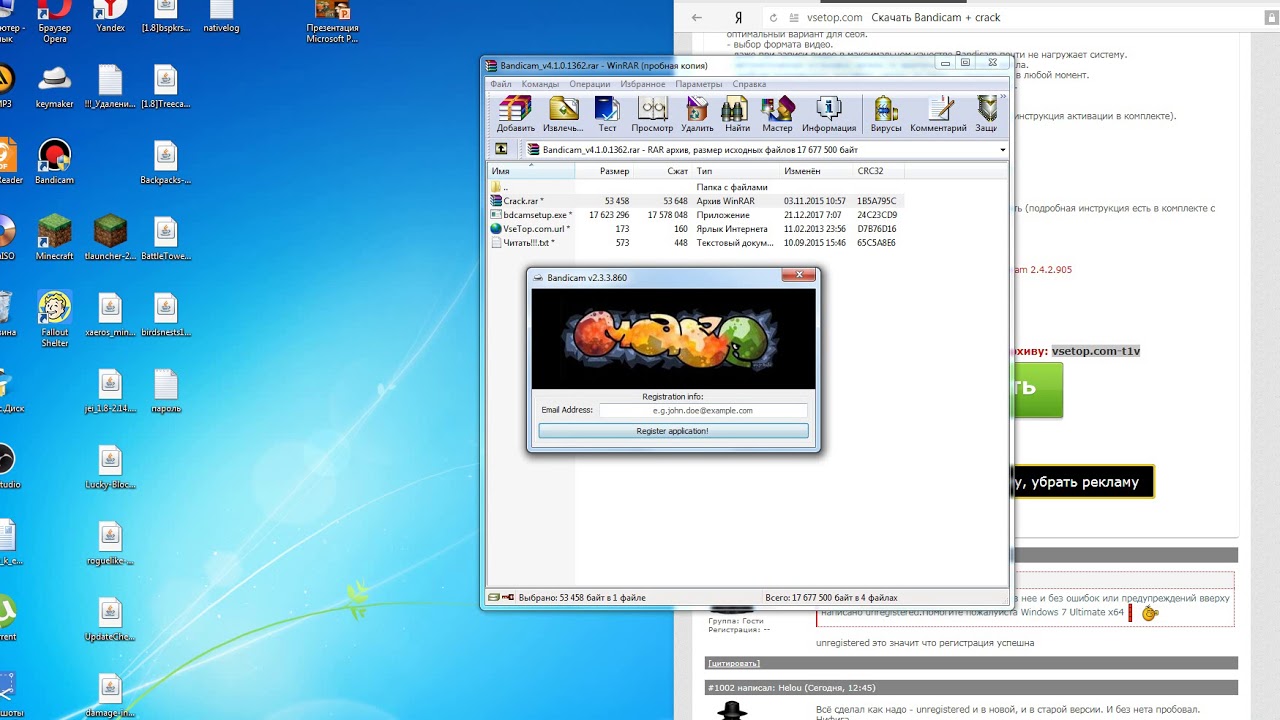The width and height of the screenshot is (1280, 720).
Task: Sort the list by the Размер column header
Action: point(604,171)
